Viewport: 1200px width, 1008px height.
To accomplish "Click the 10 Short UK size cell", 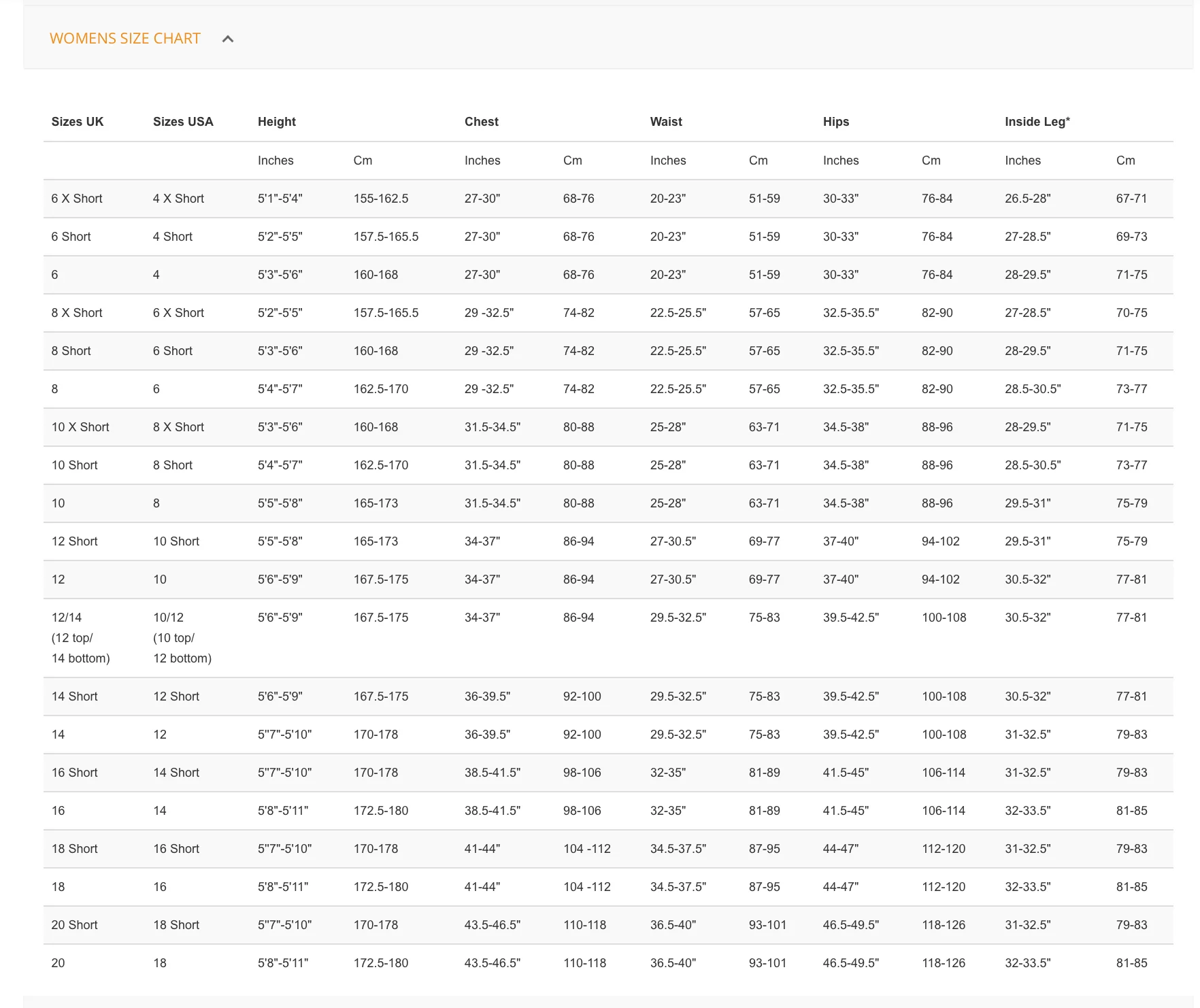I will 74,465.
